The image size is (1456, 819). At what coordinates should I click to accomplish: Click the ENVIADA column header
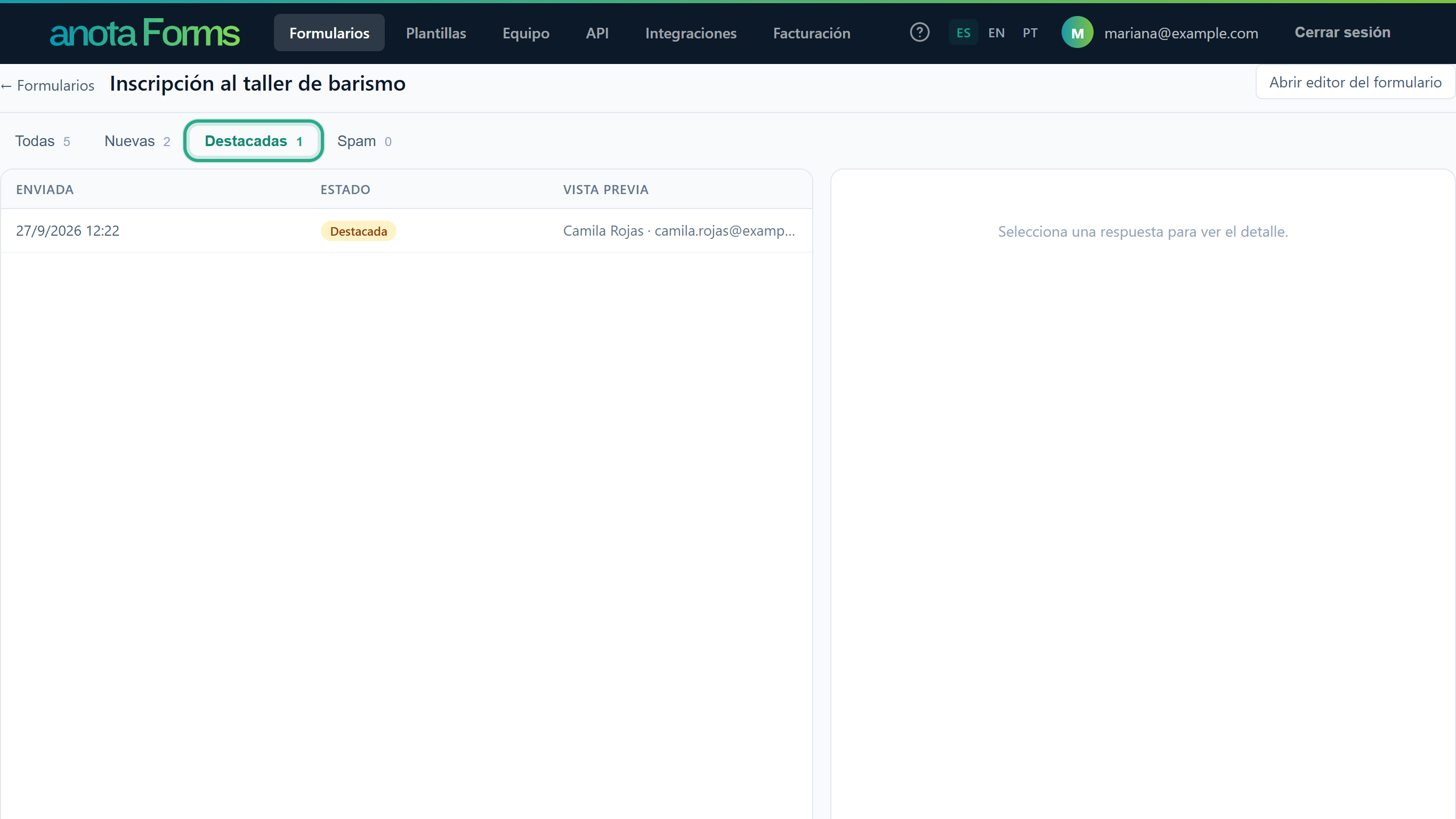(45, 189)
